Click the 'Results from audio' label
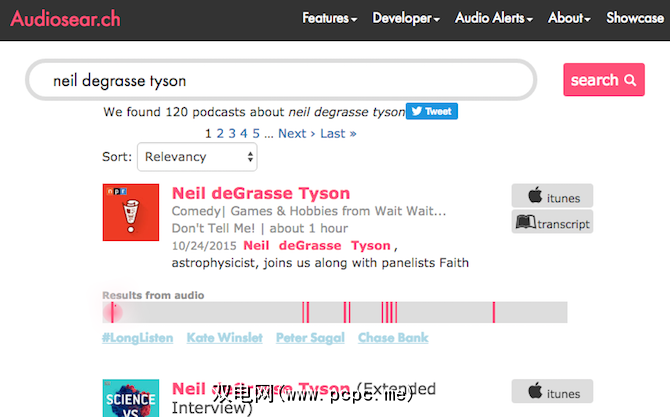Screen dimensions: 670x417 point(153,295)
